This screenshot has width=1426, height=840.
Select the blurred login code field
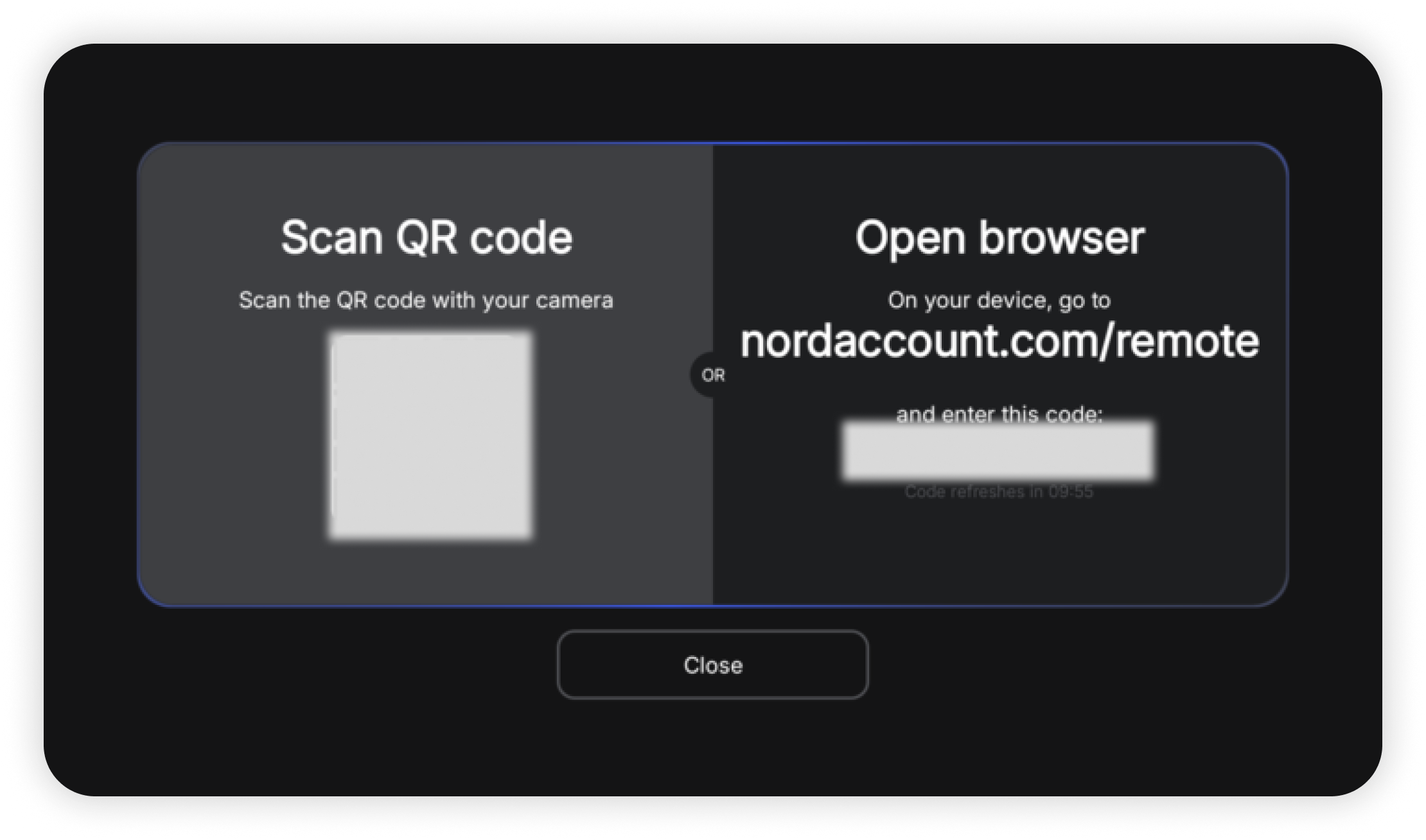998,451
